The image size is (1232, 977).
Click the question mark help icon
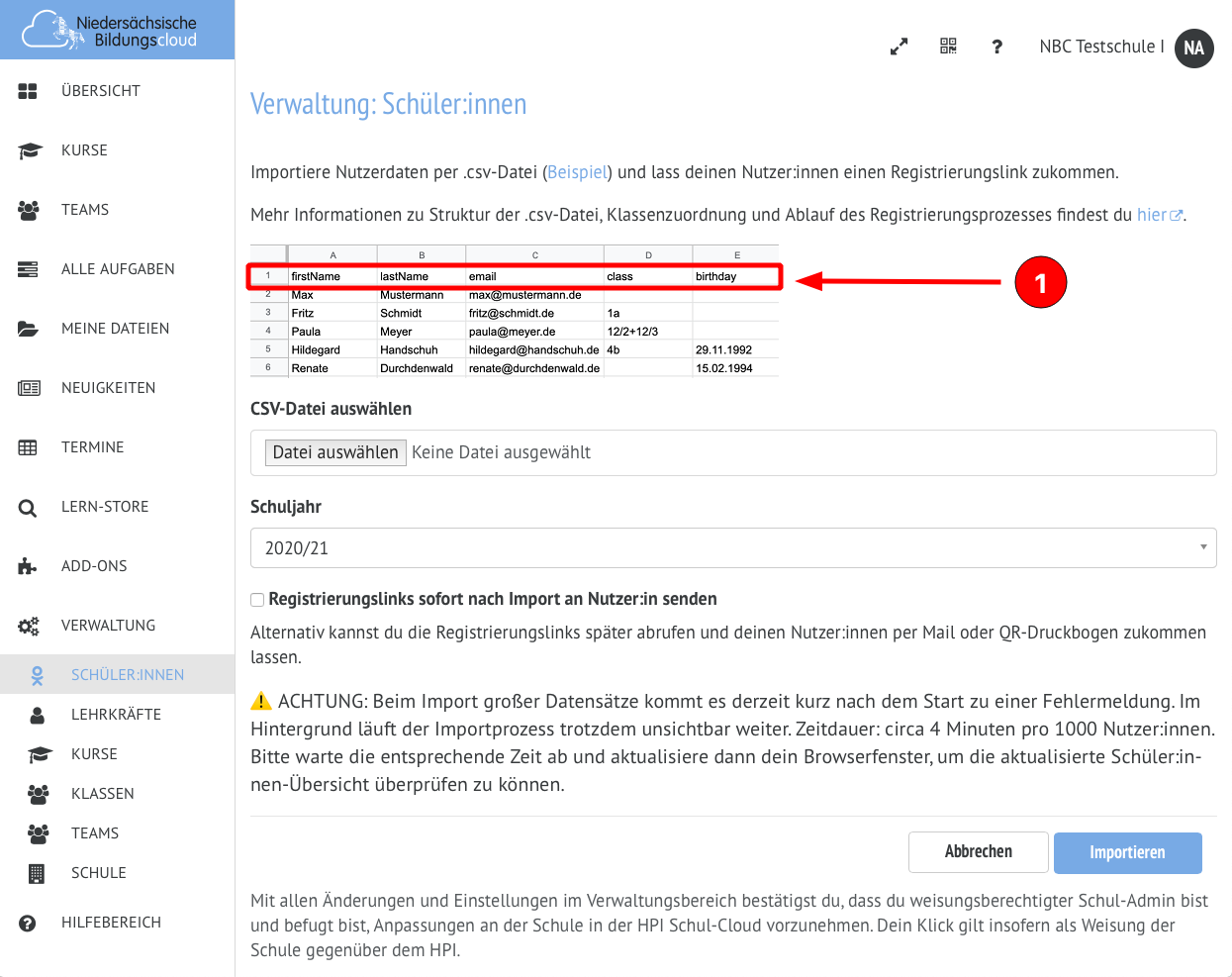996,47
